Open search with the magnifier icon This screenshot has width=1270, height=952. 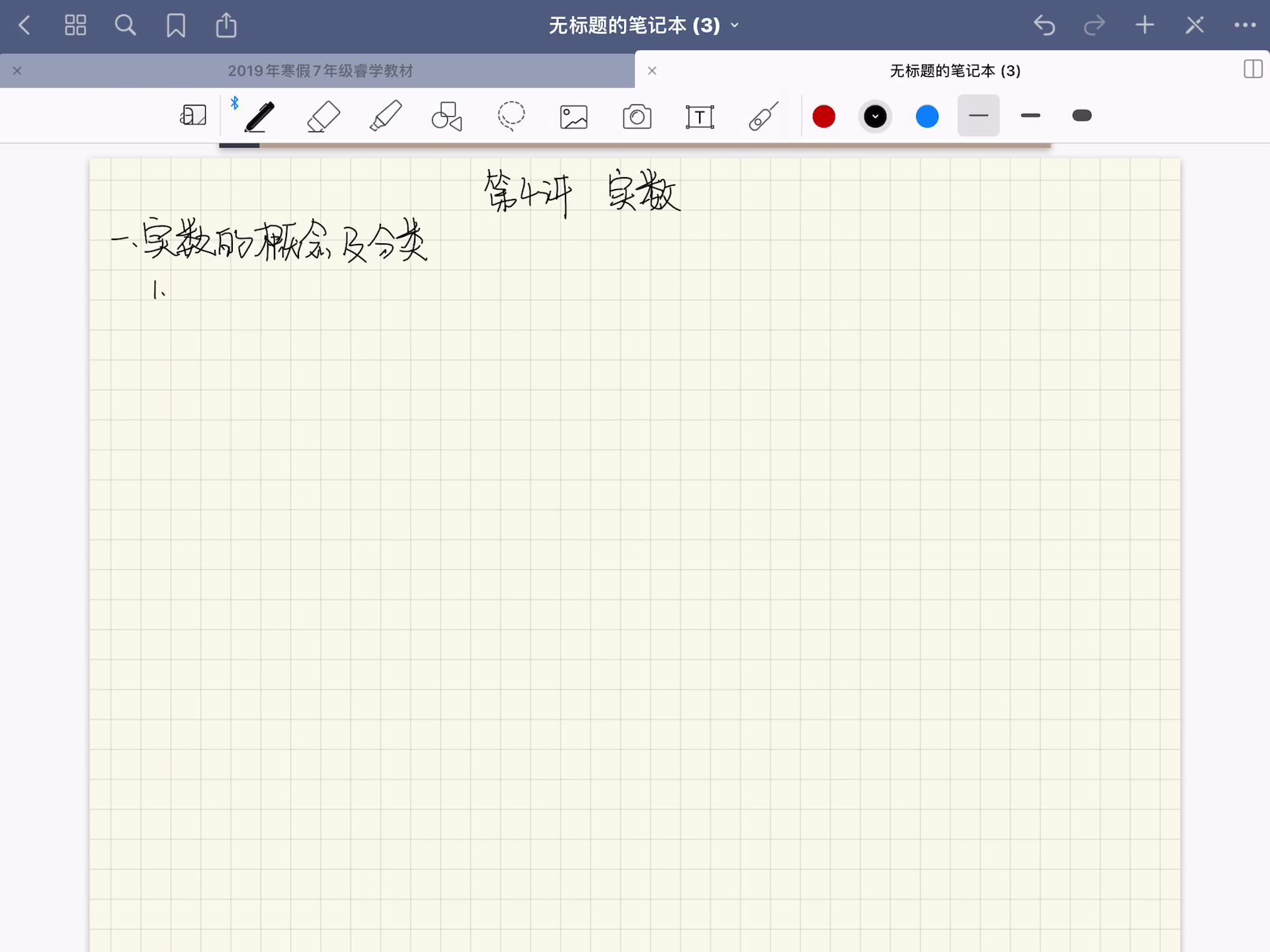pos(125,25)
